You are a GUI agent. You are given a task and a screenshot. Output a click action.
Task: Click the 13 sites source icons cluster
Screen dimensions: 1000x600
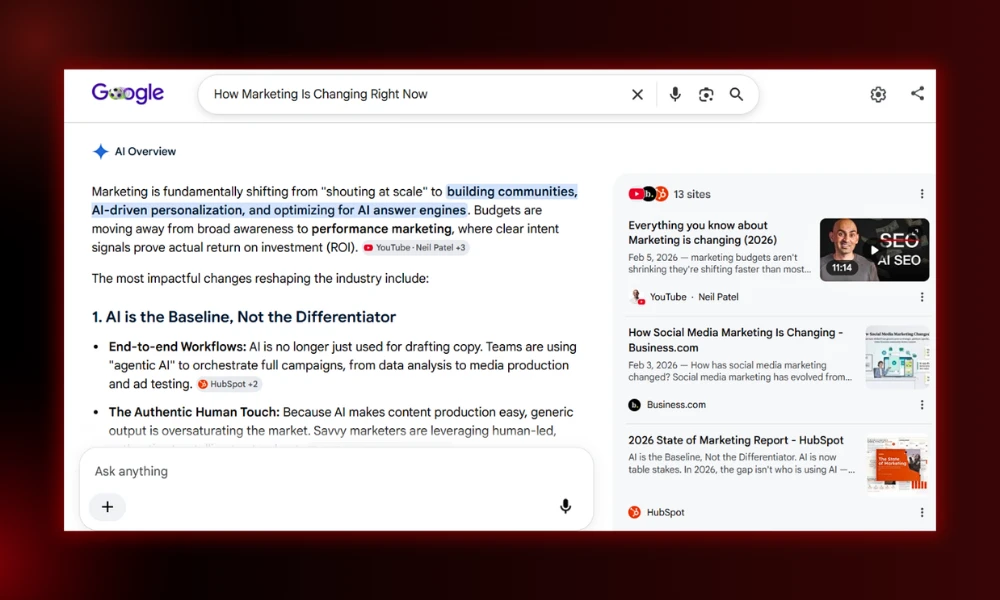(648, 194)
